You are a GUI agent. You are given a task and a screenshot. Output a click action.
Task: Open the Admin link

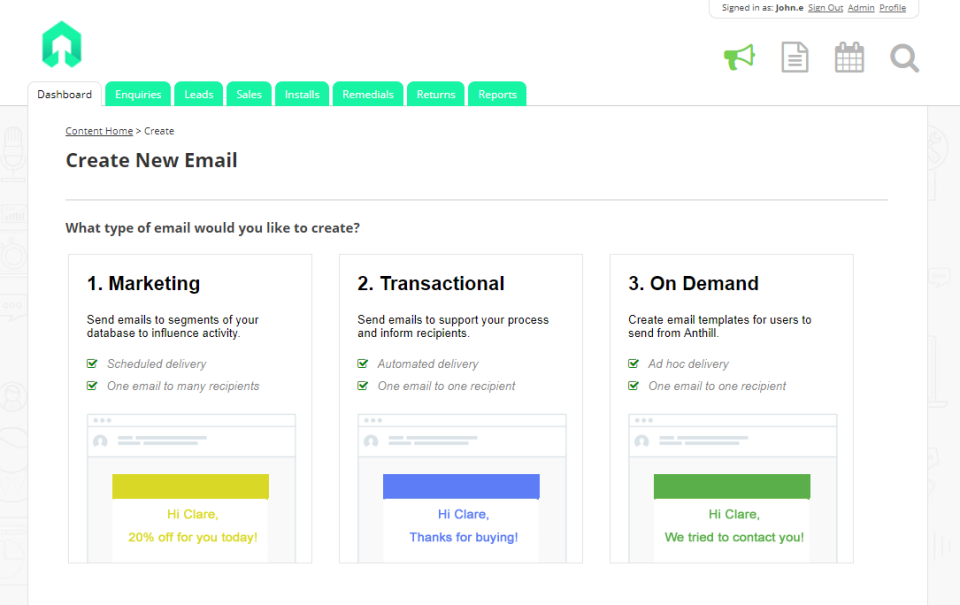pos(860,8)
